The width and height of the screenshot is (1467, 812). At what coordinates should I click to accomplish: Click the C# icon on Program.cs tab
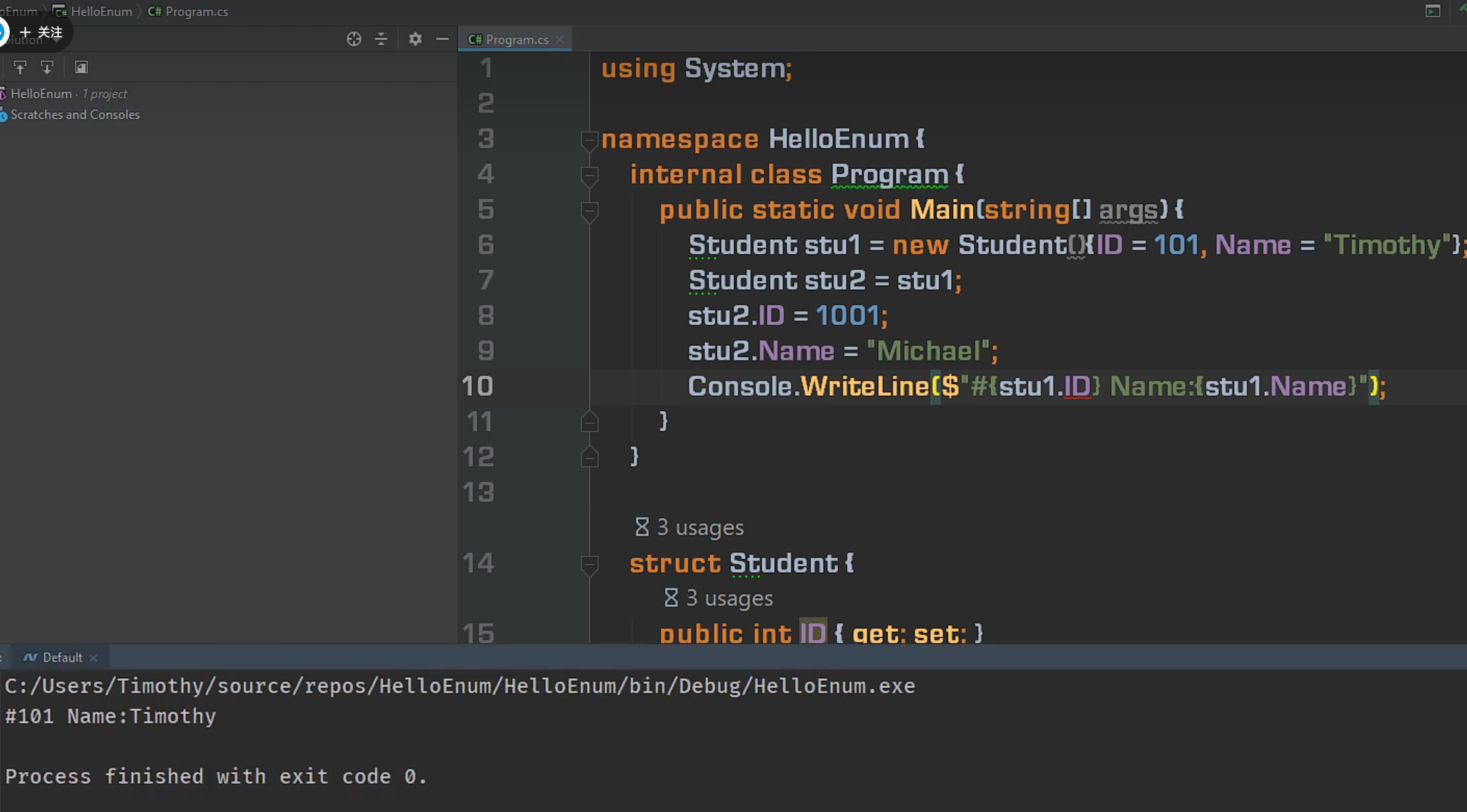474,40
